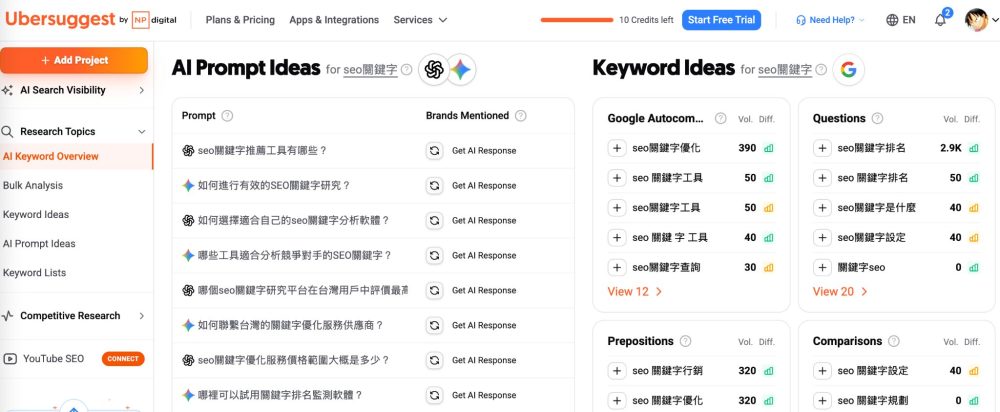Image resolution: width=1000 pixels, height=412 pixels.
Task: Click help icon beside Questions title
Action: pyautogui.click(x=878, y=118)
